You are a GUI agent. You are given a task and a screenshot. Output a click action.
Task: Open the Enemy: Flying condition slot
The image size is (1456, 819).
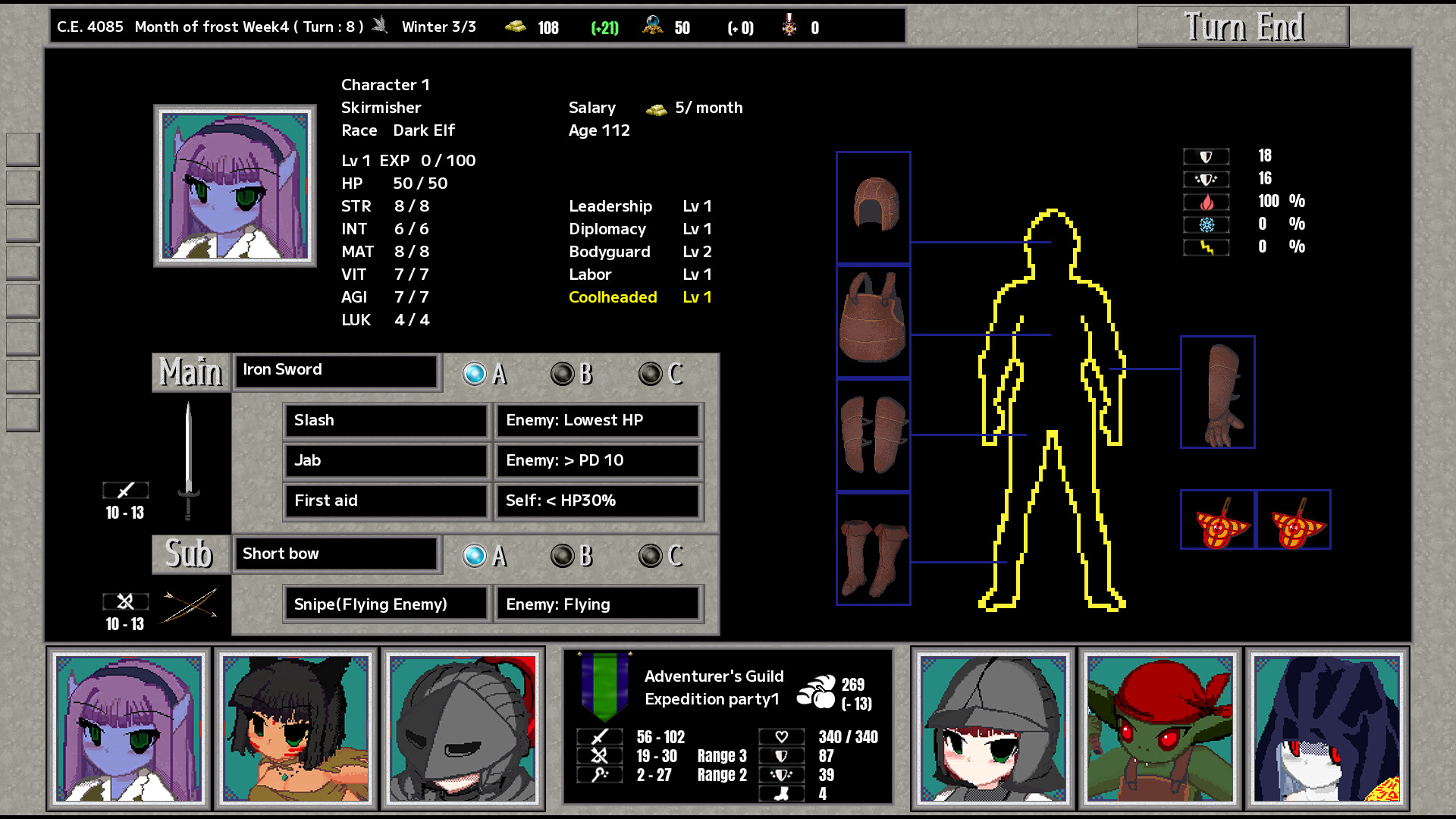(598, 604)
